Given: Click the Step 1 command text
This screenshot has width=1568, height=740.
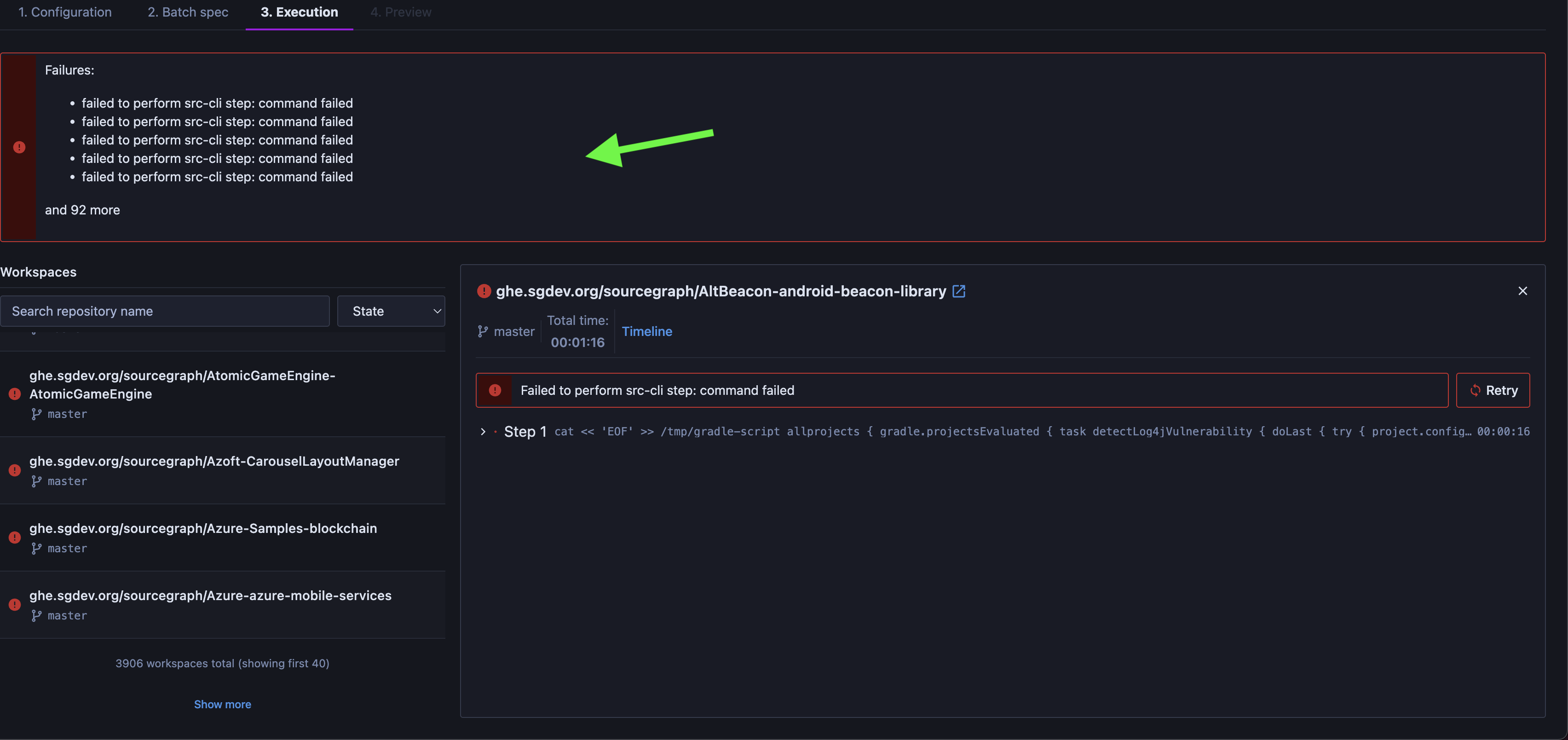Looking at the screenshot, I should tap(1013, 432).
